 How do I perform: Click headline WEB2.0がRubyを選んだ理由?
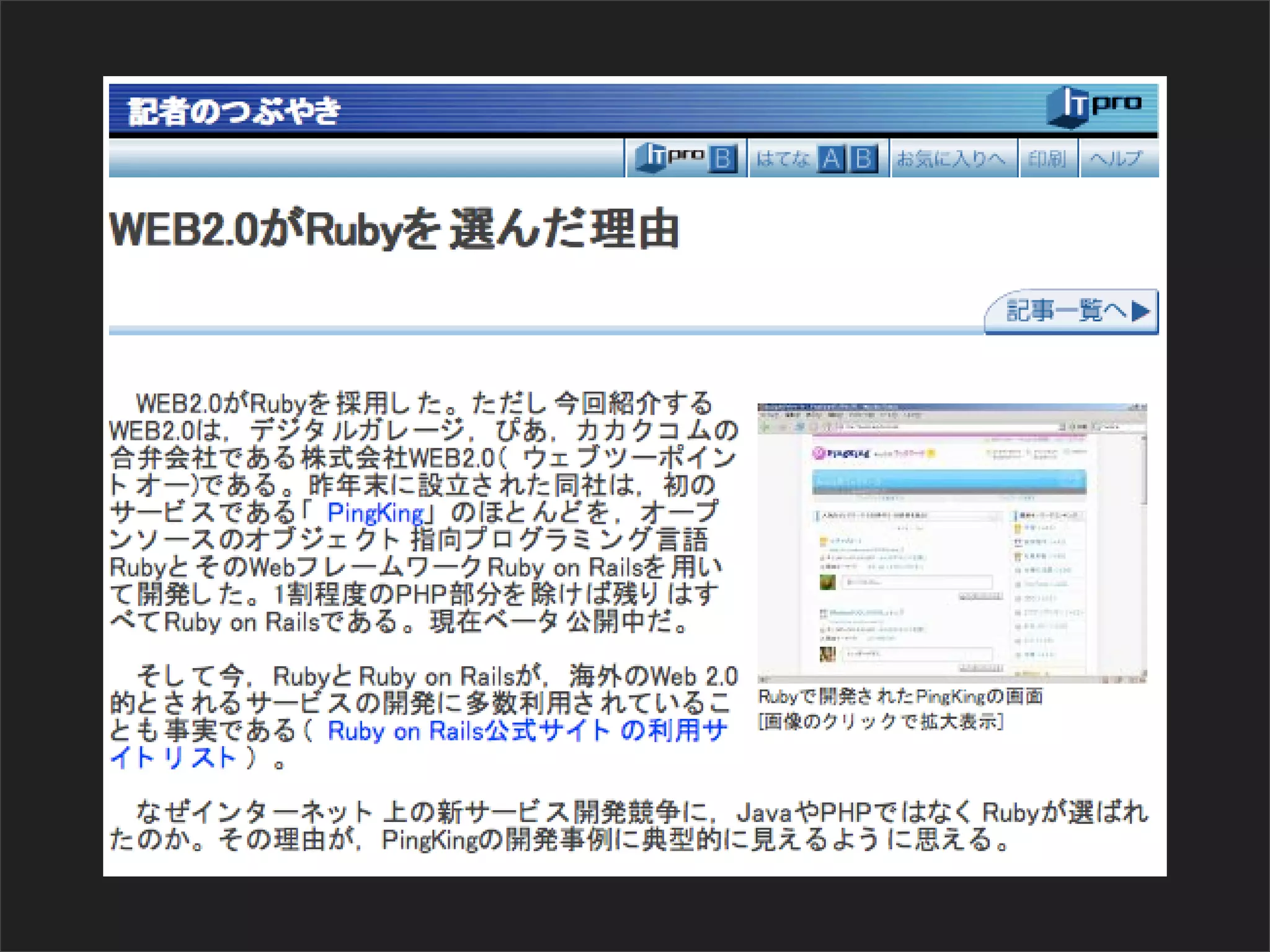click(394, 230)
